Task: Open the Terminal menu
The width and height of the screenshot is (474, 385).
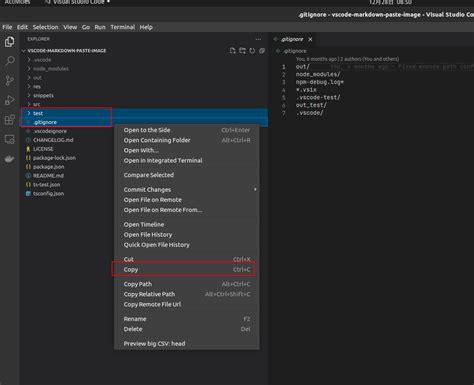Action: pos(123,27)
